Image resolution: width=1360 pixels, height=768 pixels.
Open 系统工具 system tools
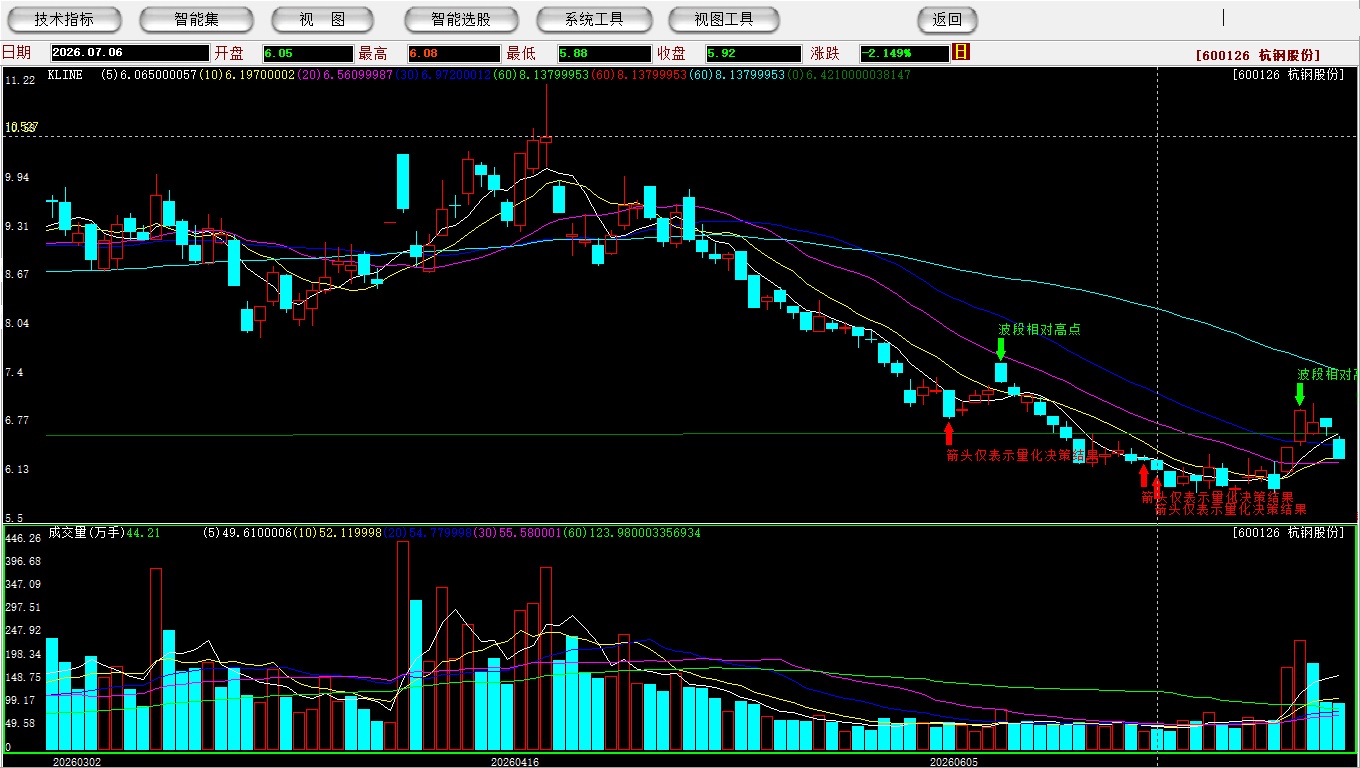pos(594,19)
